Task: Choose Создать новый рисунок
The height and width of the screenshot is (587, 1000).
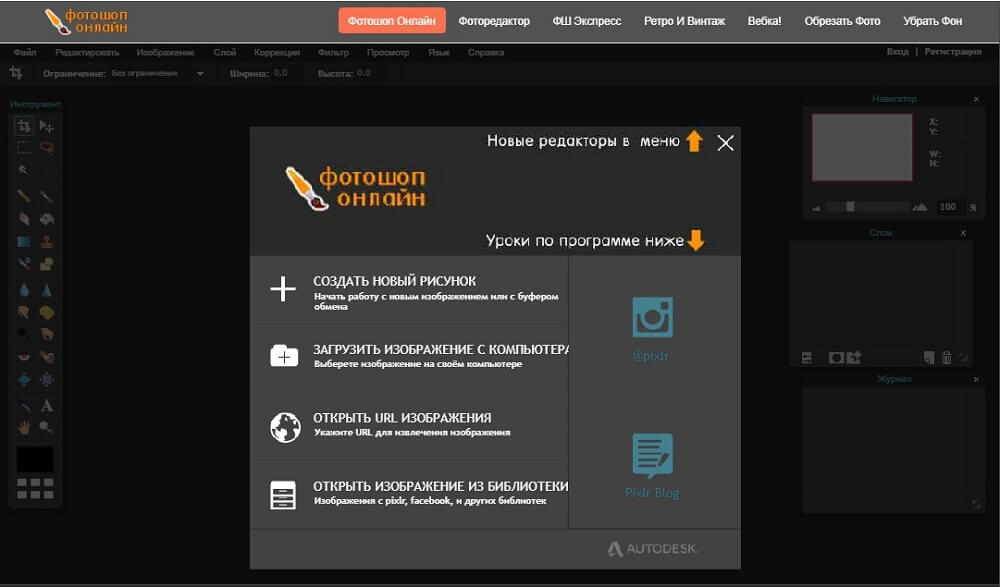Action: click(x=409, y=290)
